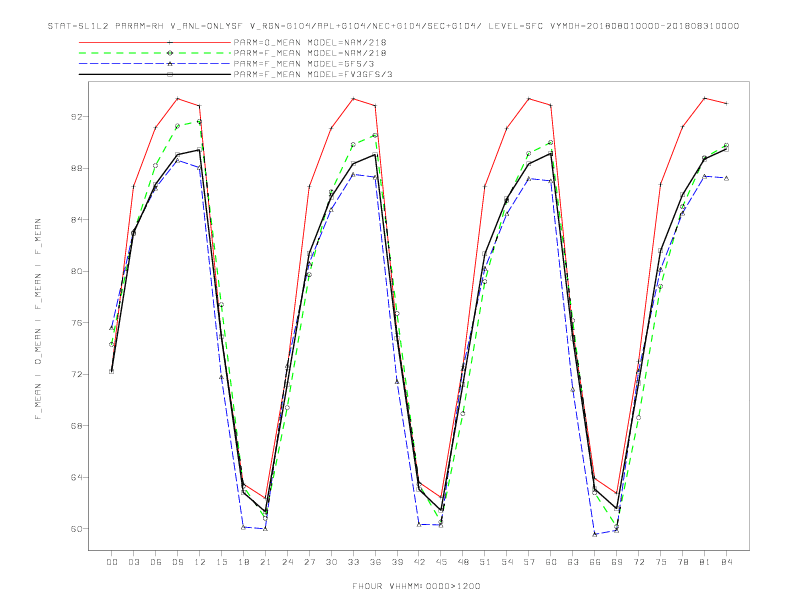Click forecast hour tick 48 on x-axis
This screenshot has width=792, height=612.
pyautogui.click(x=463, y=562)
